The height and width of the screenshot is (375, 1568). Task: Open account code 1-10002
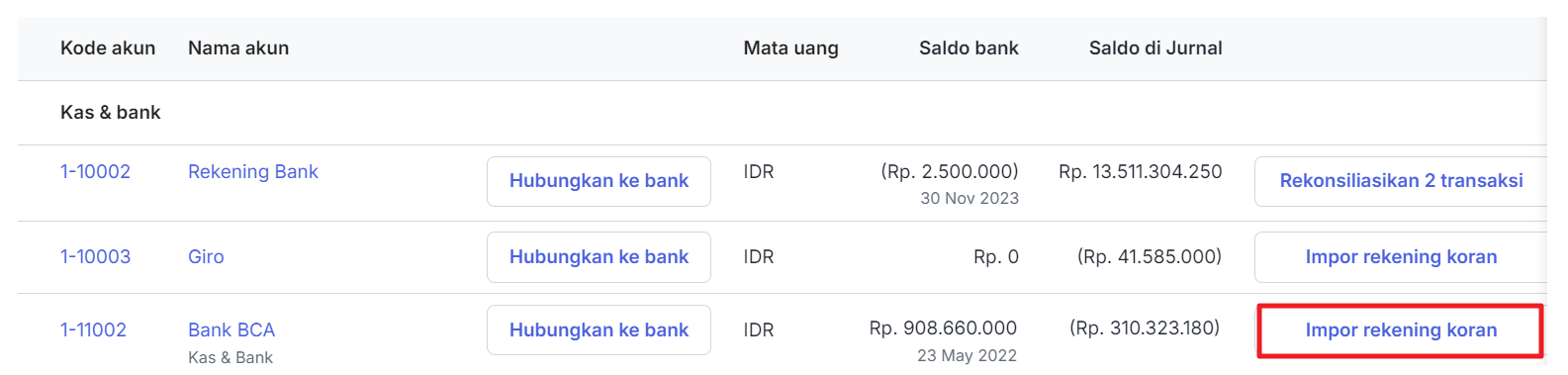[95, 171]
